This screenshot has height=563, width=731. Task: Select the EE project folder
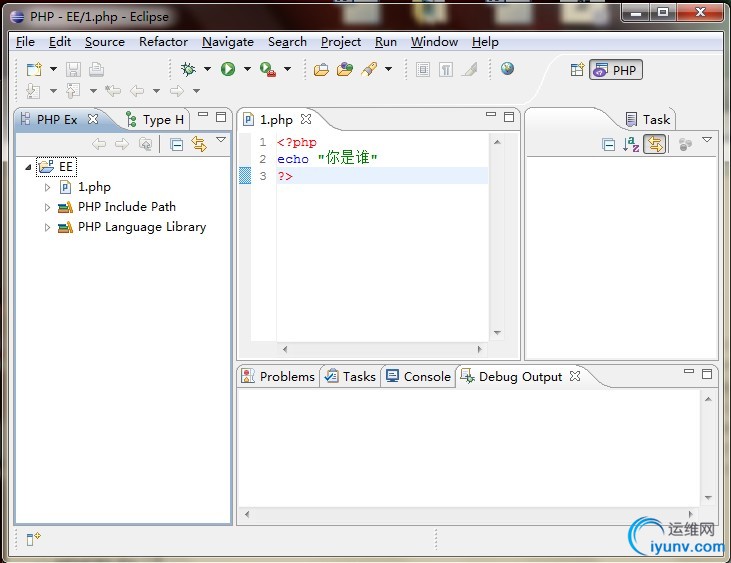coord(56,167)
